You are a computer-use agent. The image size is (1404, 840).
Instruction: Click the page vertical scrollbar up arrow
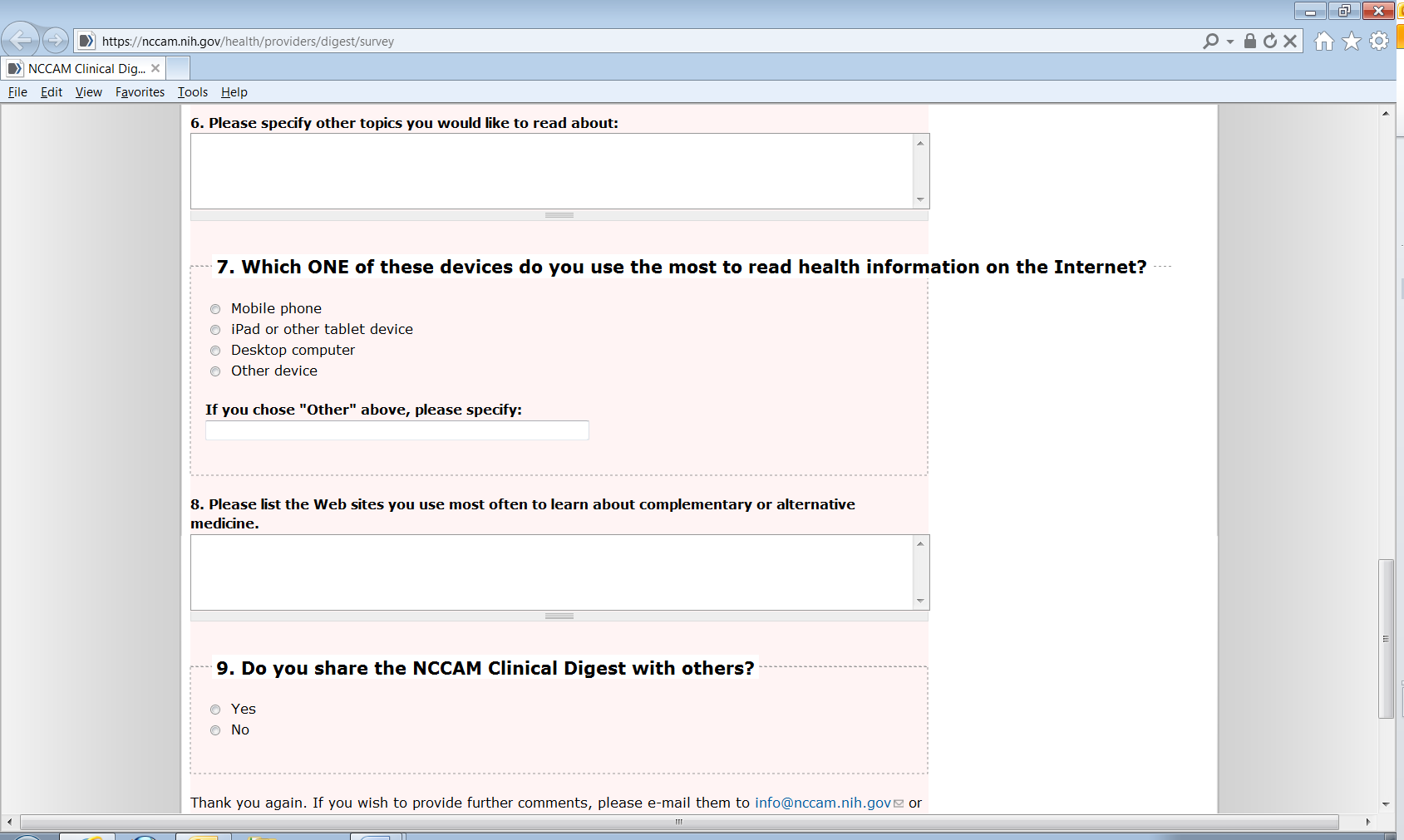(x=1386, y=113)
